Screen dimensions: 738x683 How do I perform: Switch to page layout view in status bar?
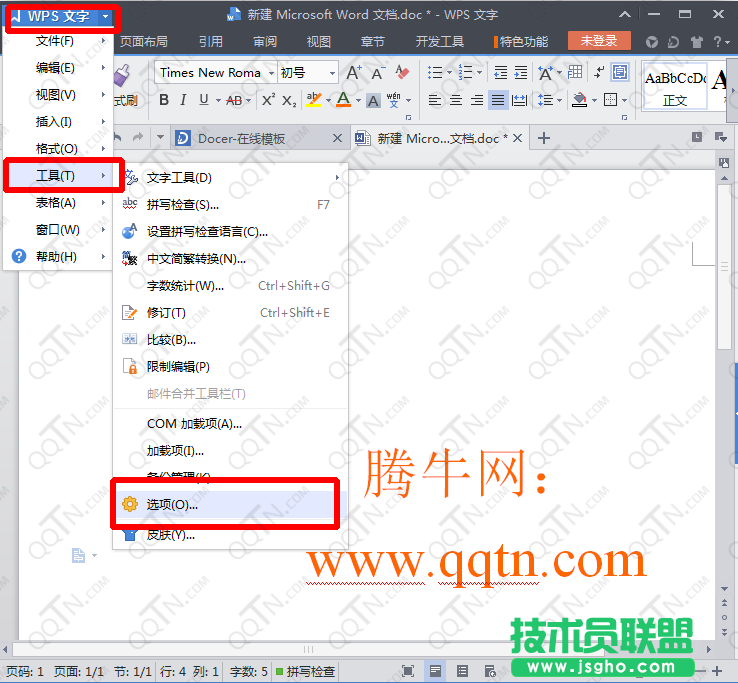click(x=435, y=671)
